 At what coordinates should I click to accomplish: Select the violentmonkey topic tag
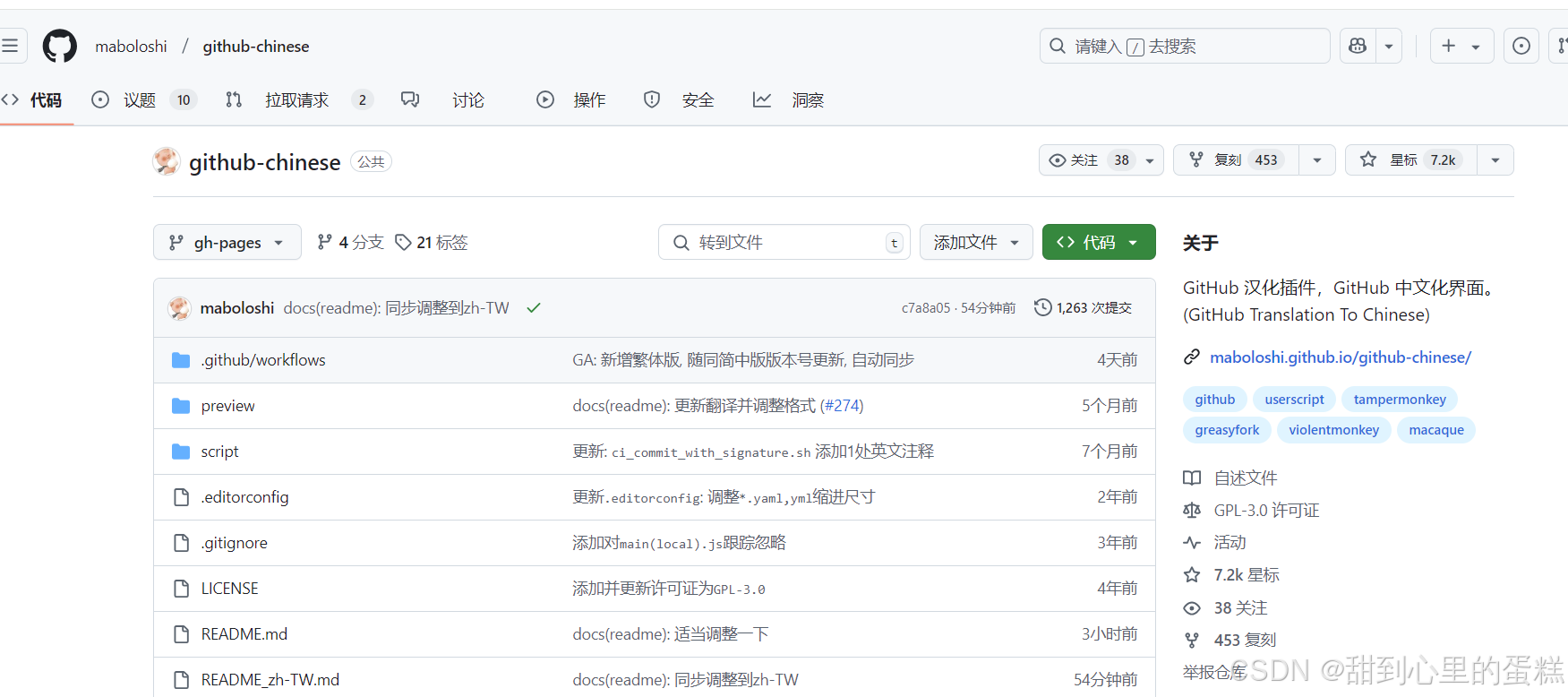[x=1334, y=430]
